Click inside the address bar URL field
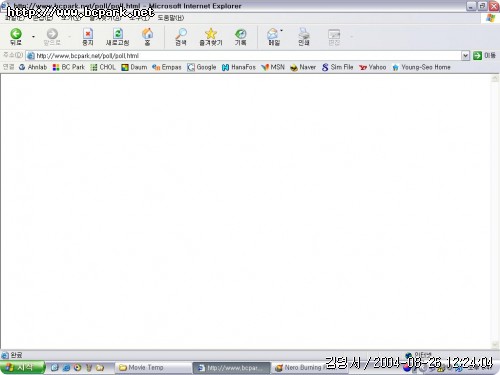 point(248,56)
